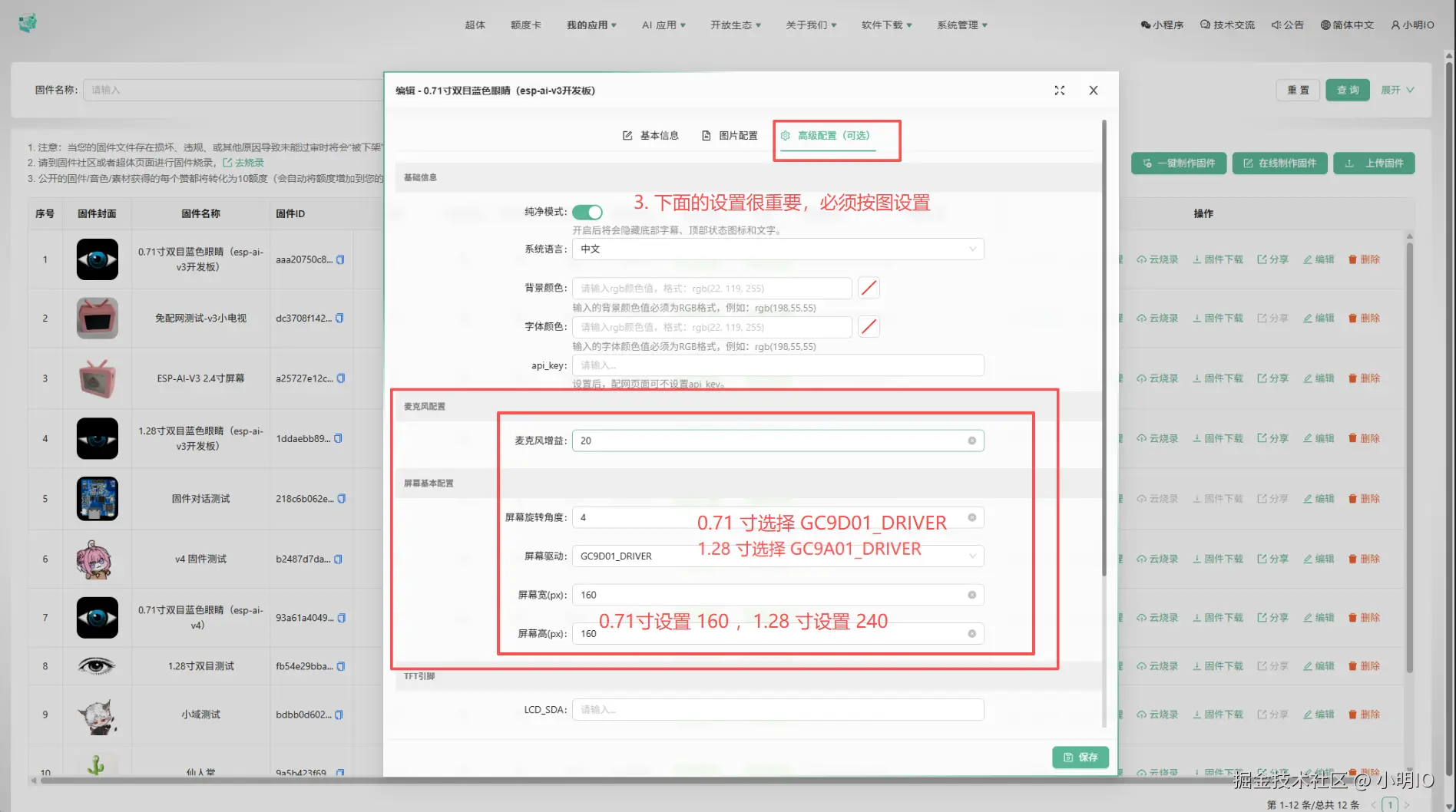1456x812 pixels.
Task: Clear the 麦克风增益 field value
Action: (x=971, y=441)
